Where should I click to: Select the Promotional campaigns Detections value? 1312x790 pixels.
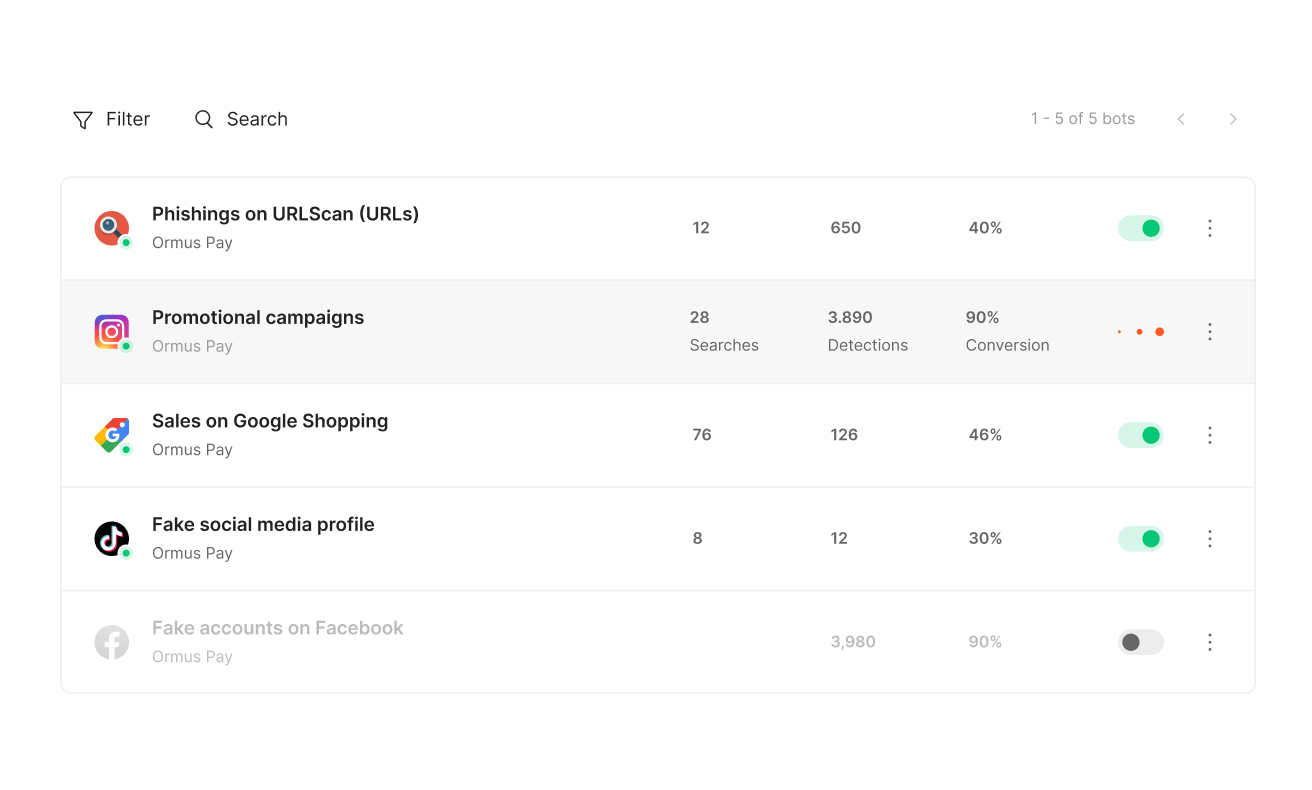click(x=850, y=318)
